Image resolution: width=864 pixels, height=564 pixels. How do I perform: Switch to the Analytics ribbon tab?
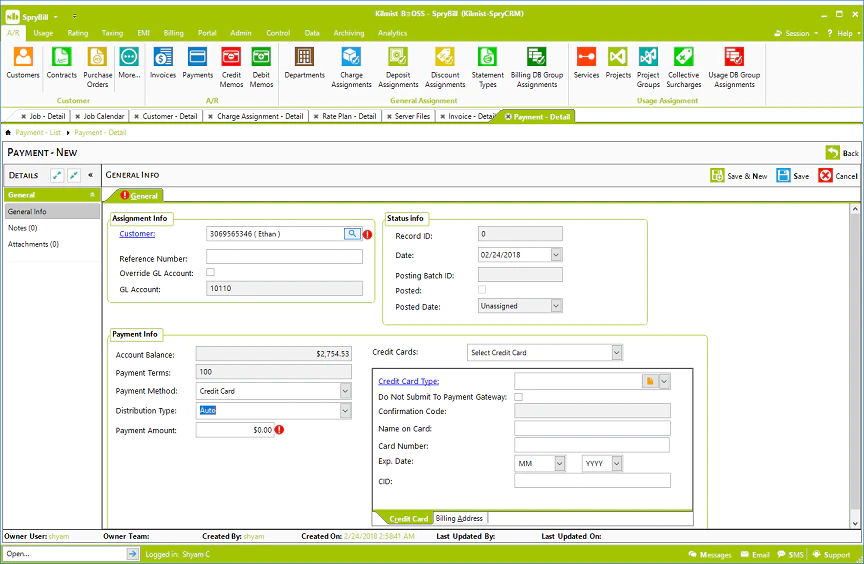(x=392, y=33)
